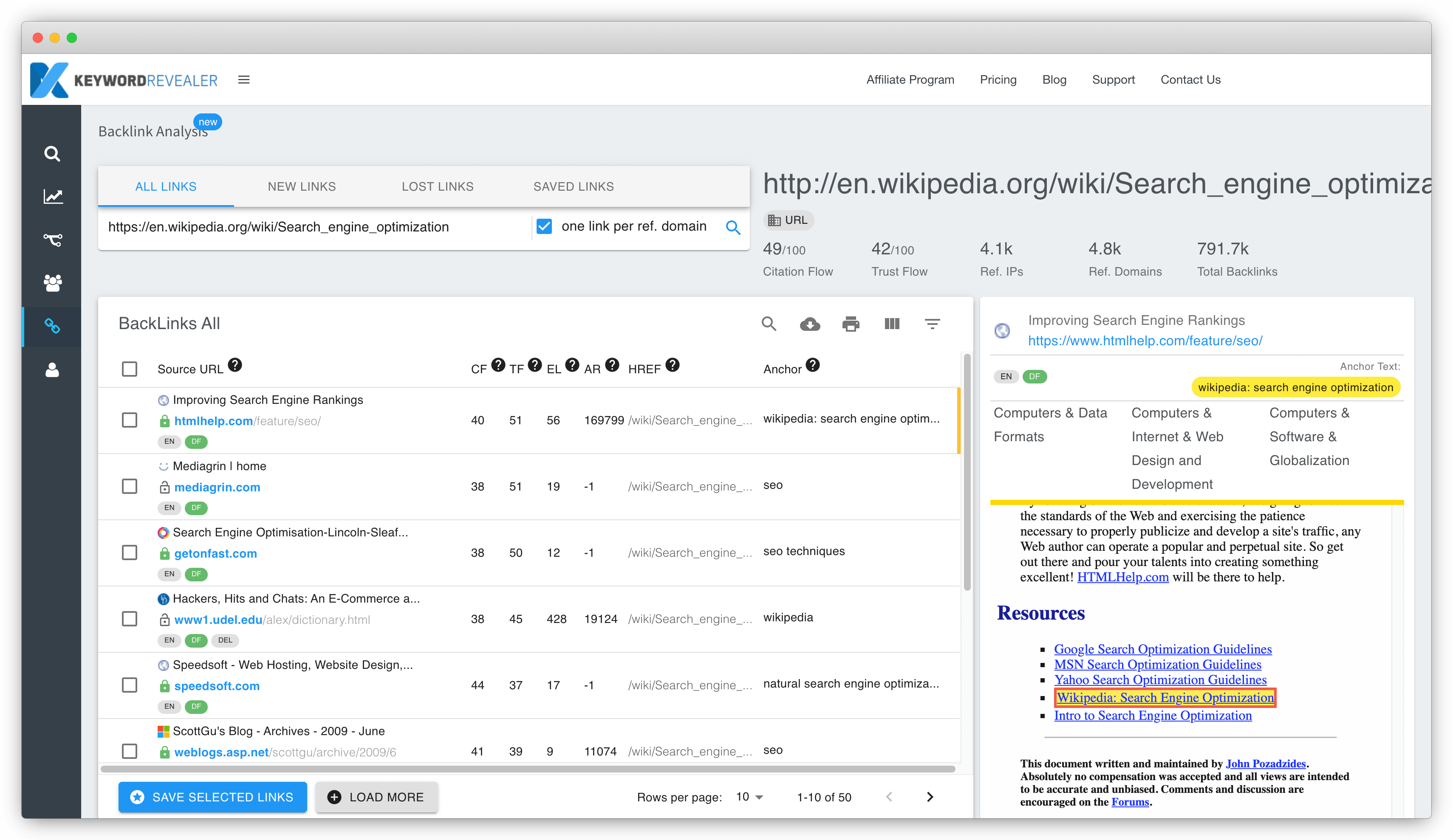Click the table's vertical scrollbar
This screenshot has height=840, width=1453.
pyautogui.click(x=967, y=473)
